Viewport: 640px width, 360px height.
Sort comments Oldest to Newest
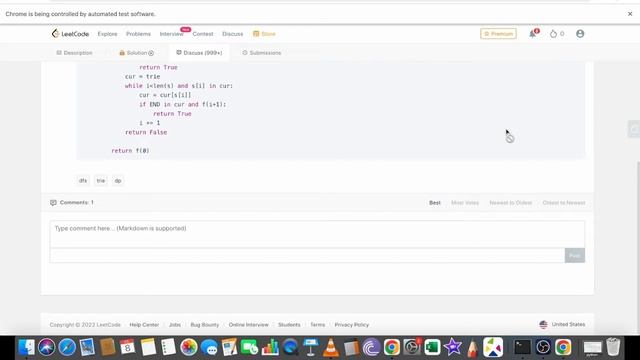pyautogui.click(x=564, y=203)
